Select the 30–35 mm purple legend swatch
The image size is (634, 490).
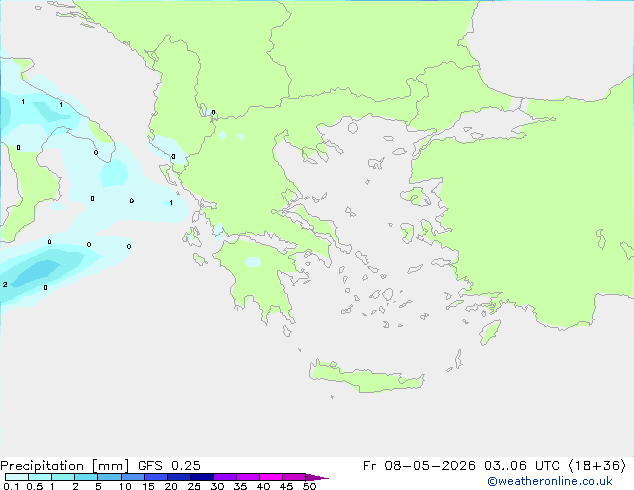(224, 477)
